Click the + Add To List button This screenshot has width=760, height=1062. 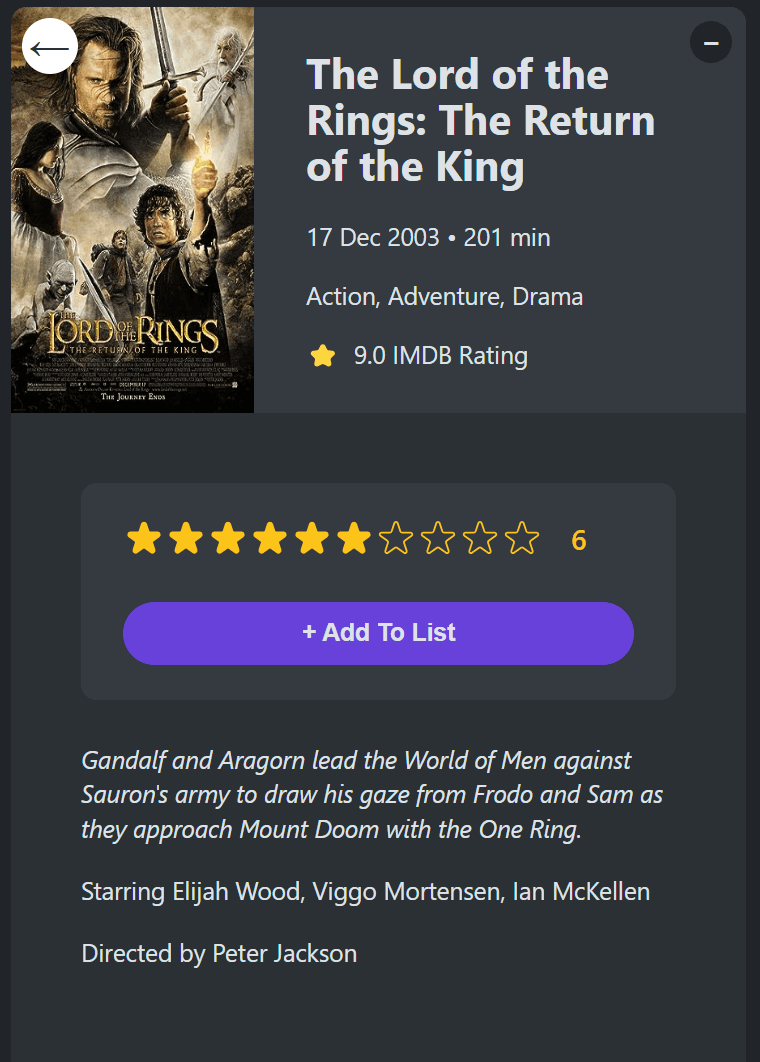(x=378, y=633)
